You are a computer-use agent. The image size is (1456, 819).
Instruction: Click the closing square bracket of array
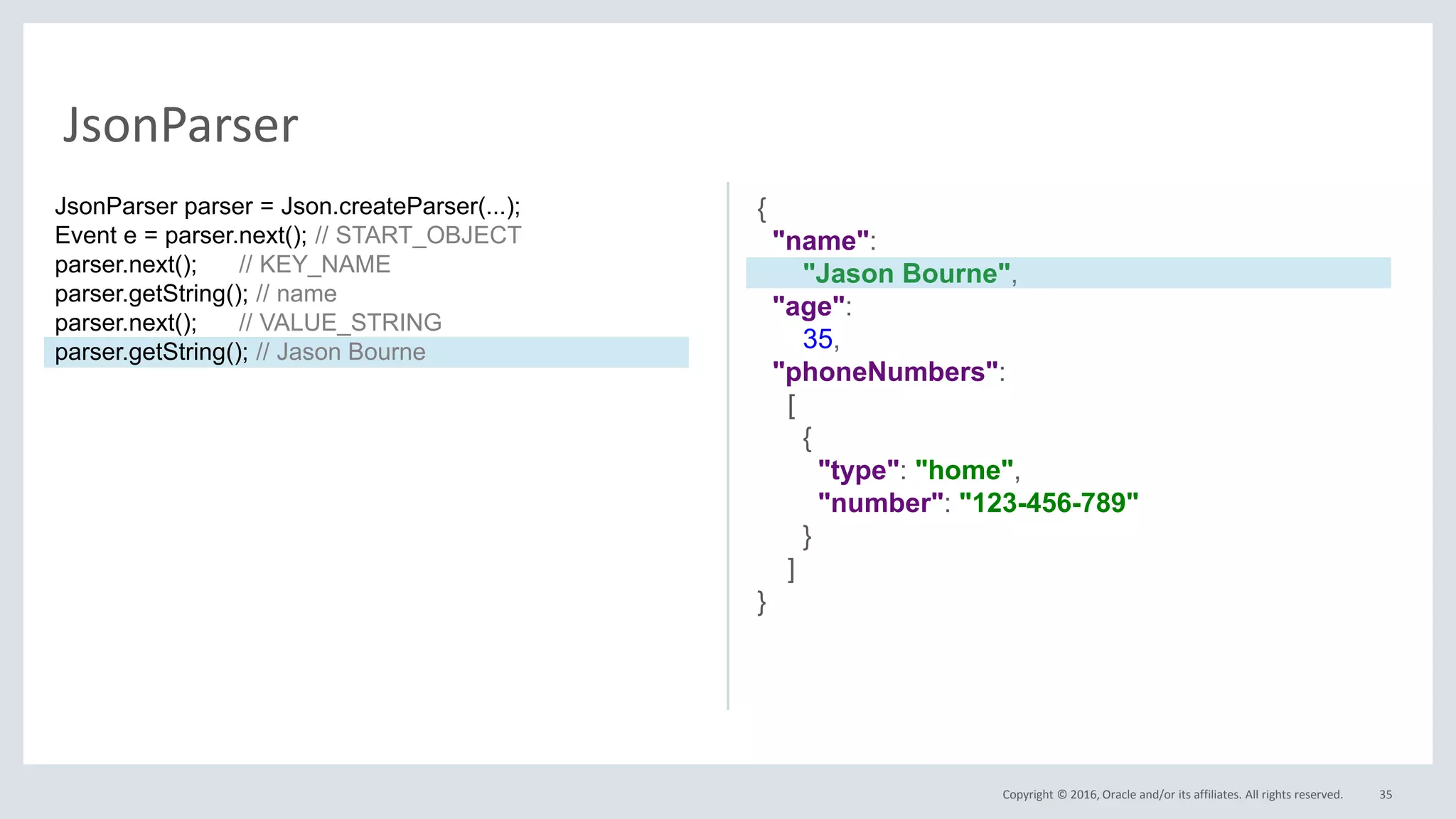791,569
